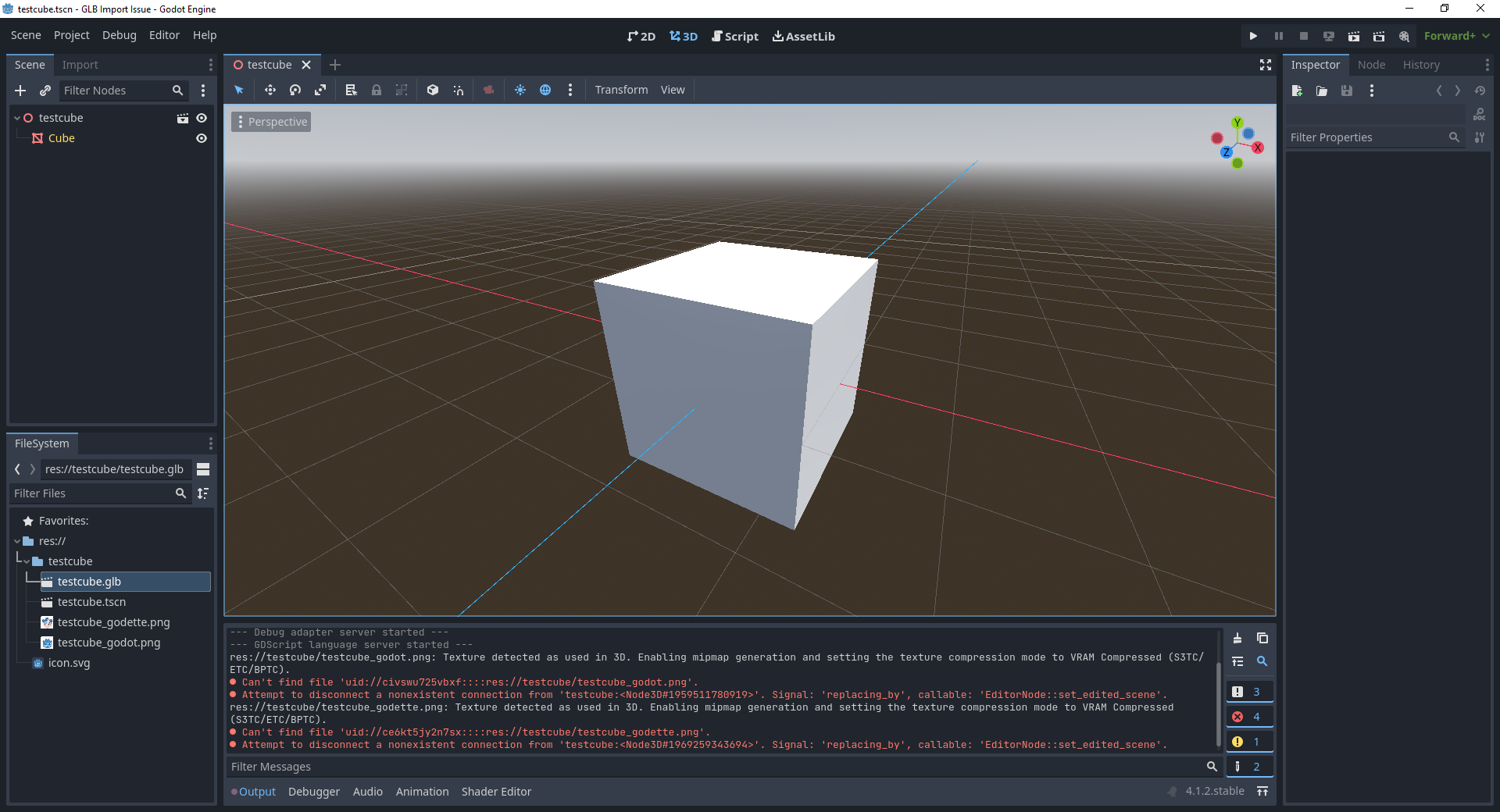The image size is (1500, 812).
Task: Open preview sun settings in the viewport
Action: (x=520, y=90)
